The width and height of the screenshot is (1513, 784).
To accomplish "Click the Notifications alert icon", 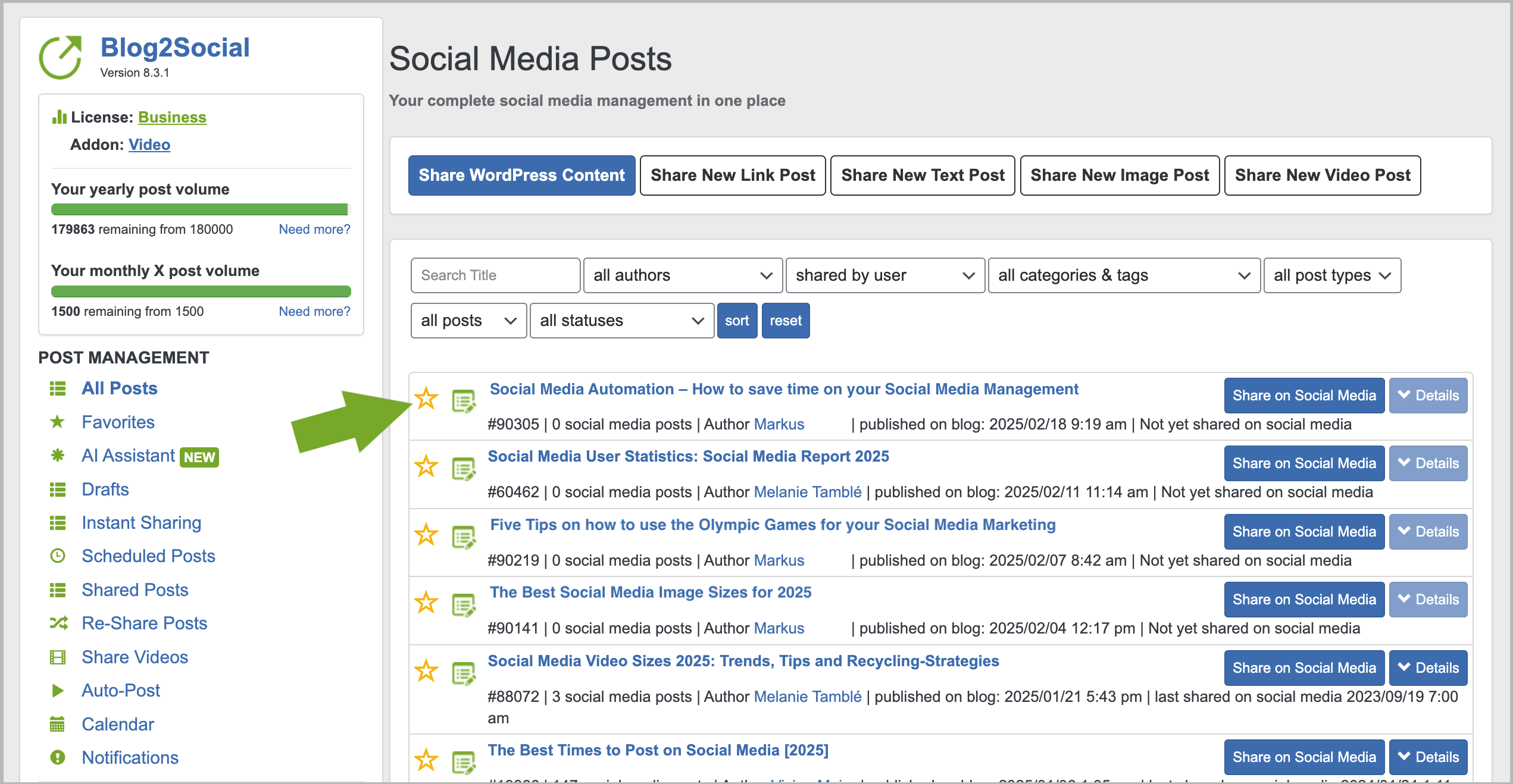I will click(58, 757).
